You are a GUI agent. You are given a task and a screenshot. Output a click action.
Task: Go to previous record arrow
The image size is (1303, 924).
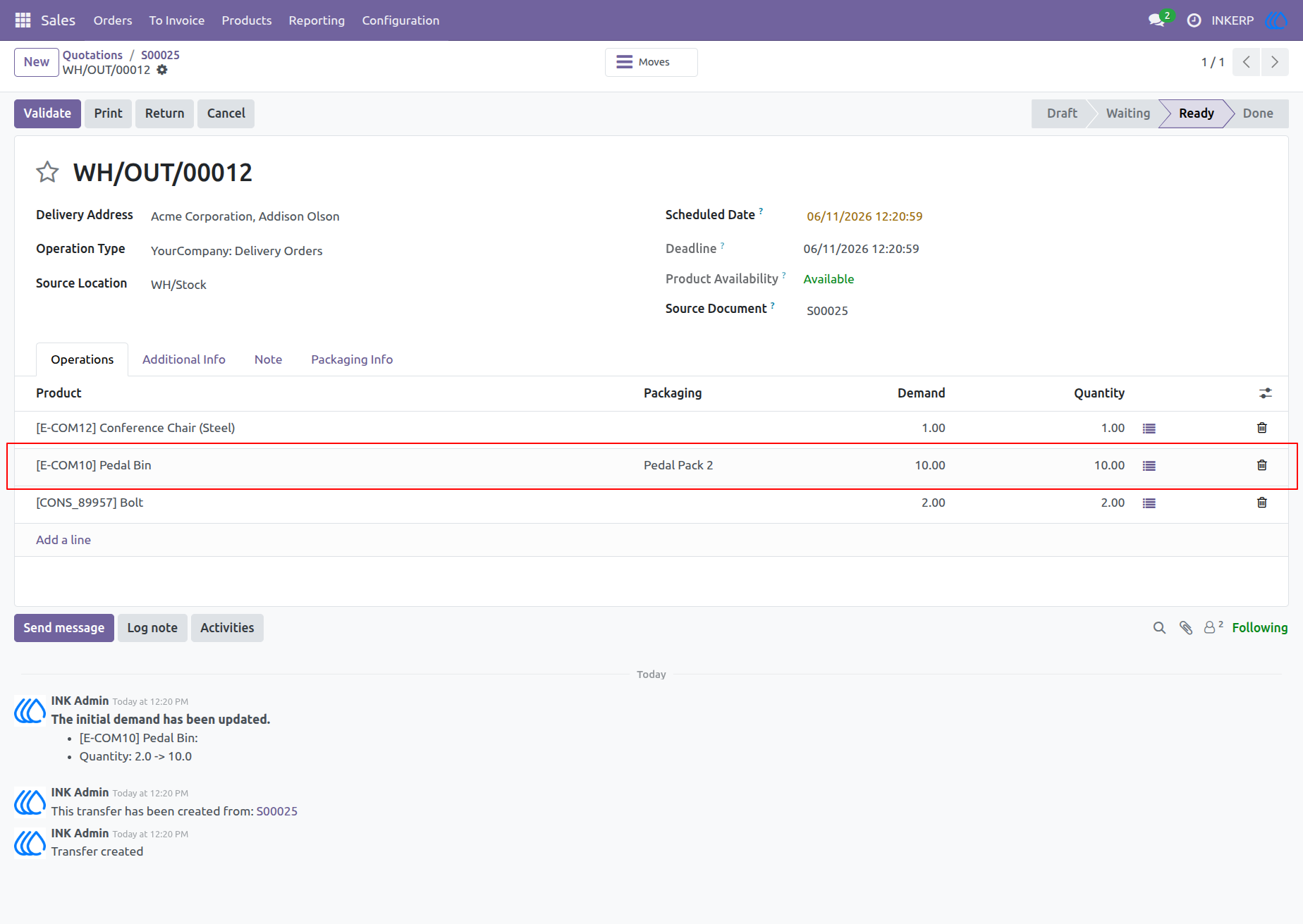pyautogui.click(x=1247, y=62)
